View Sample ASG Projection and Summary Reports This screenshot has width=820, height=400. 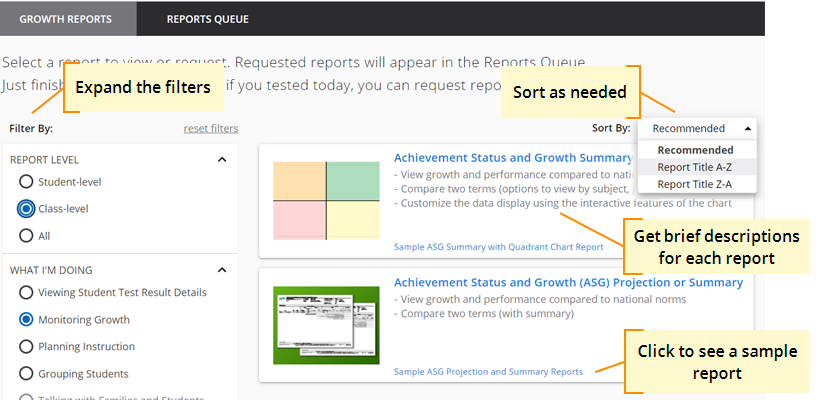click(x=488, y=372)
